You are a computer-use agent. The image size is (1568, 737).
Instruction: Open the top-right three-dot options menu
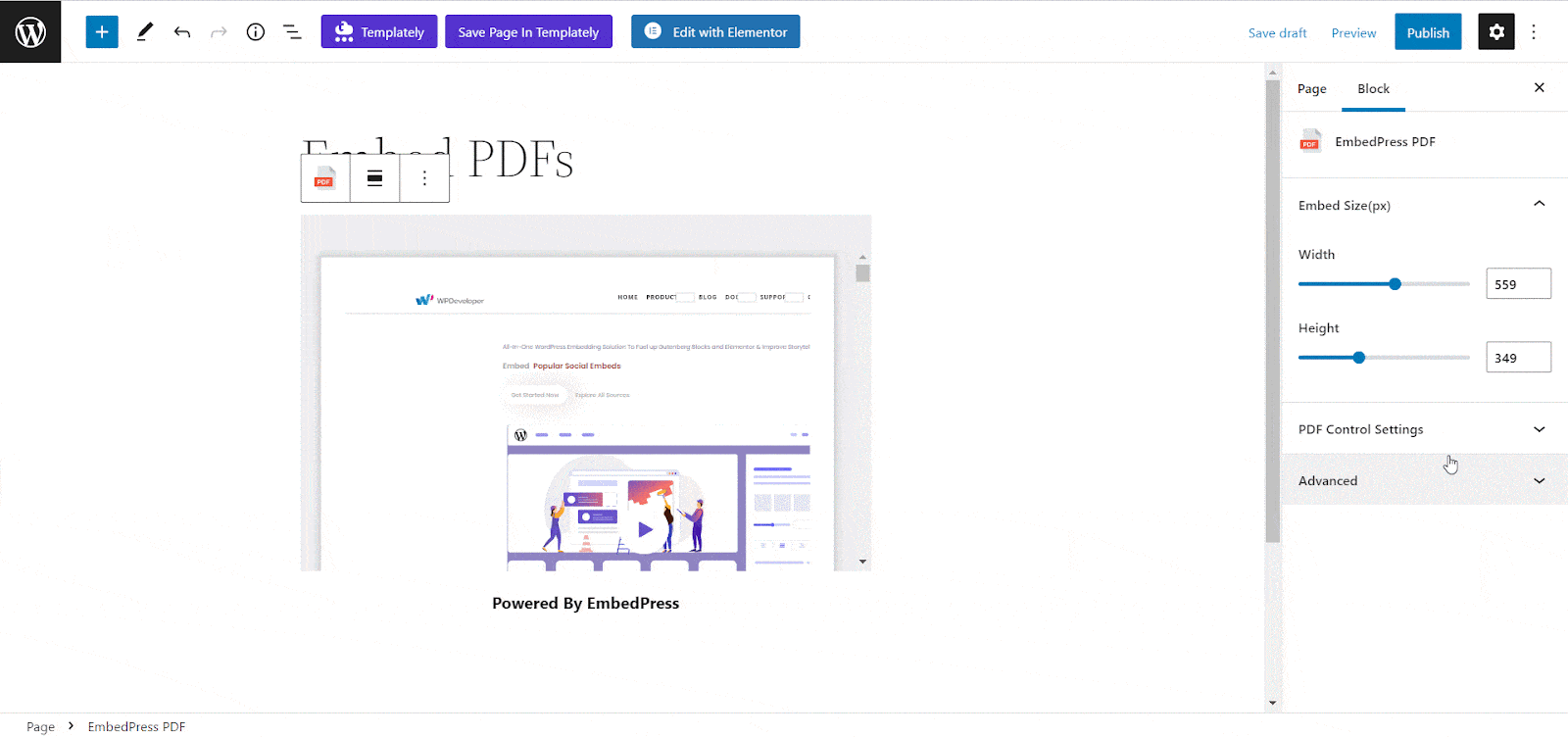tap(1534, 31)
